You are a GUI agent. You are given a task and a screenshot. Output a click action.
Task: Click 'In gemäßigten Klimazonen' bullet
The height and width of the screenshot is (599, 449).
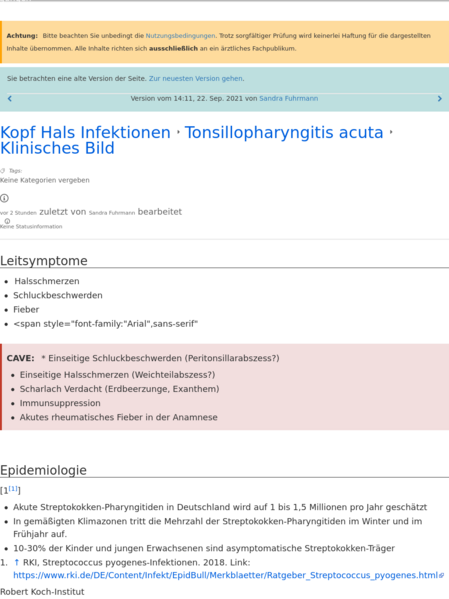[218, 528]
